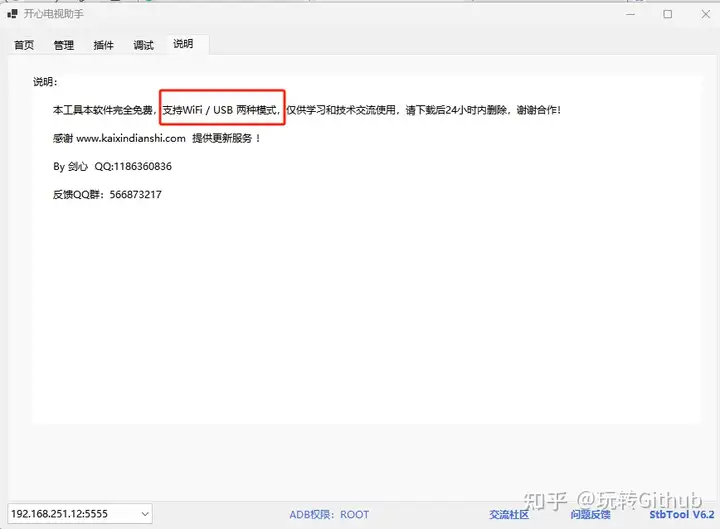
Task: Expand the device IP dropdown arrow
Action: tap(144, 514)
